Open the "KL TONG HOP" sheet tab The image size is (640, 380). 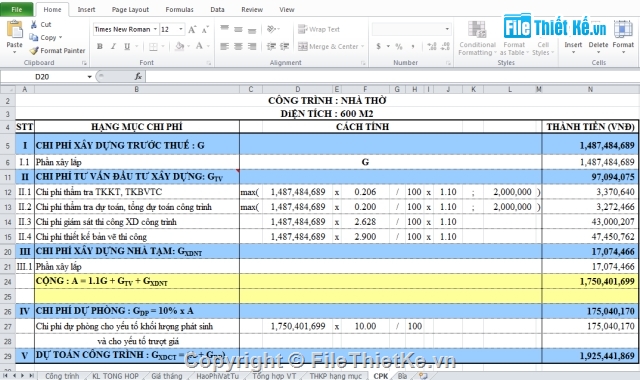(115, 376)
